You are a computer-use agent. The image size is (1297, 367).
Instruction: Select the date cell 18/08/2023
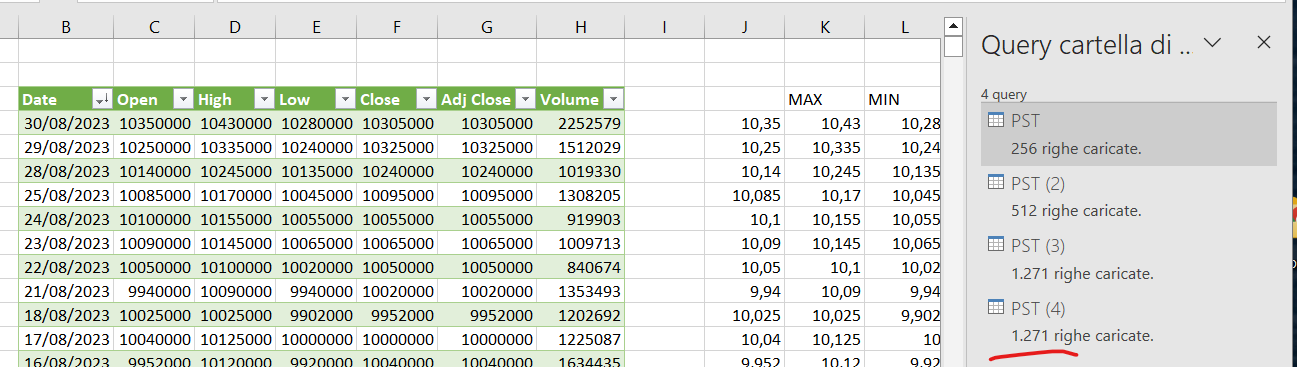pos(66,315)
